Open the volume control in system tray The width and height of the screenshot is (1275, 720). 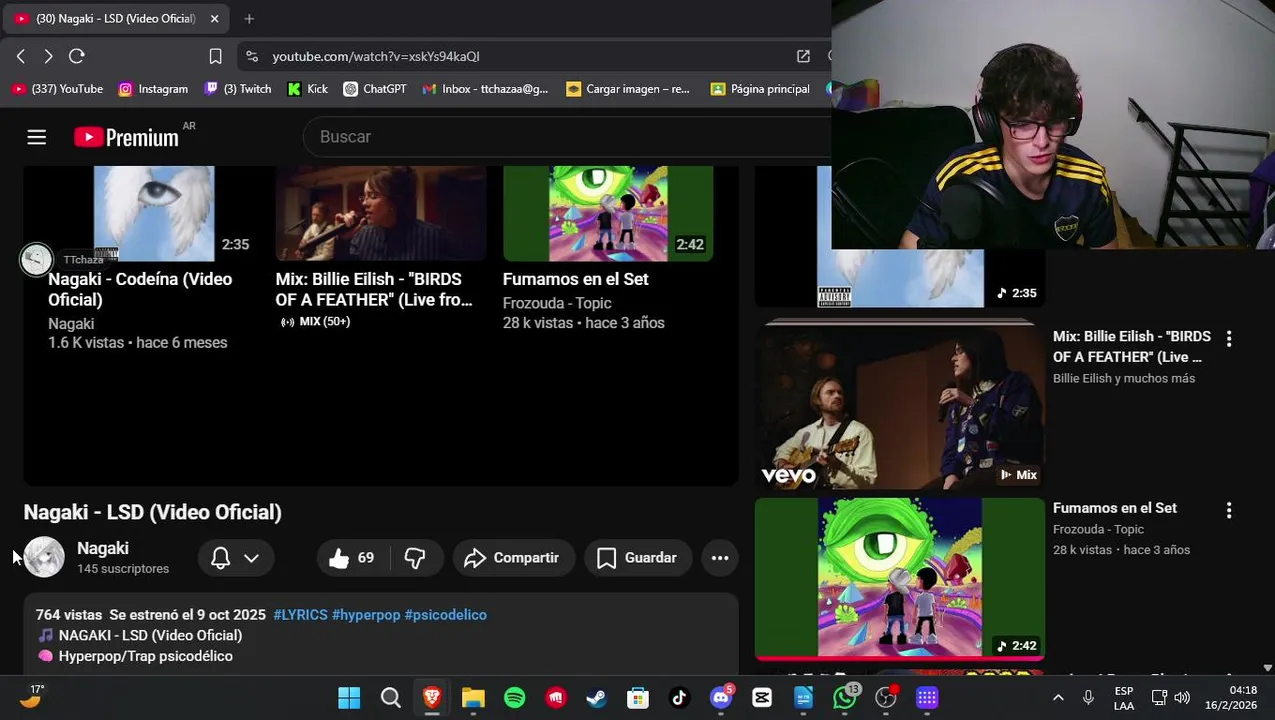point(1182,698)
